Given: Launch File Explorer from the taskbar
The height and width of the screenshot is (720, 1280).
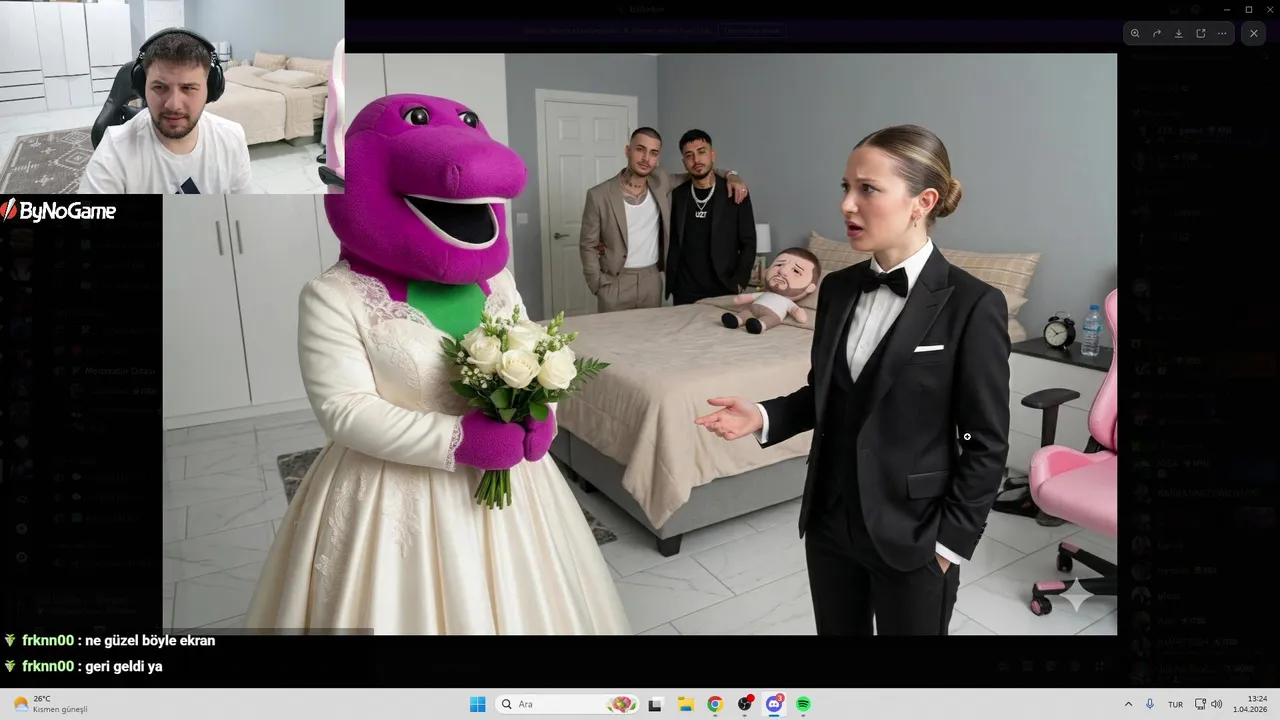Looking at the screenshot, I should (685, 704).
